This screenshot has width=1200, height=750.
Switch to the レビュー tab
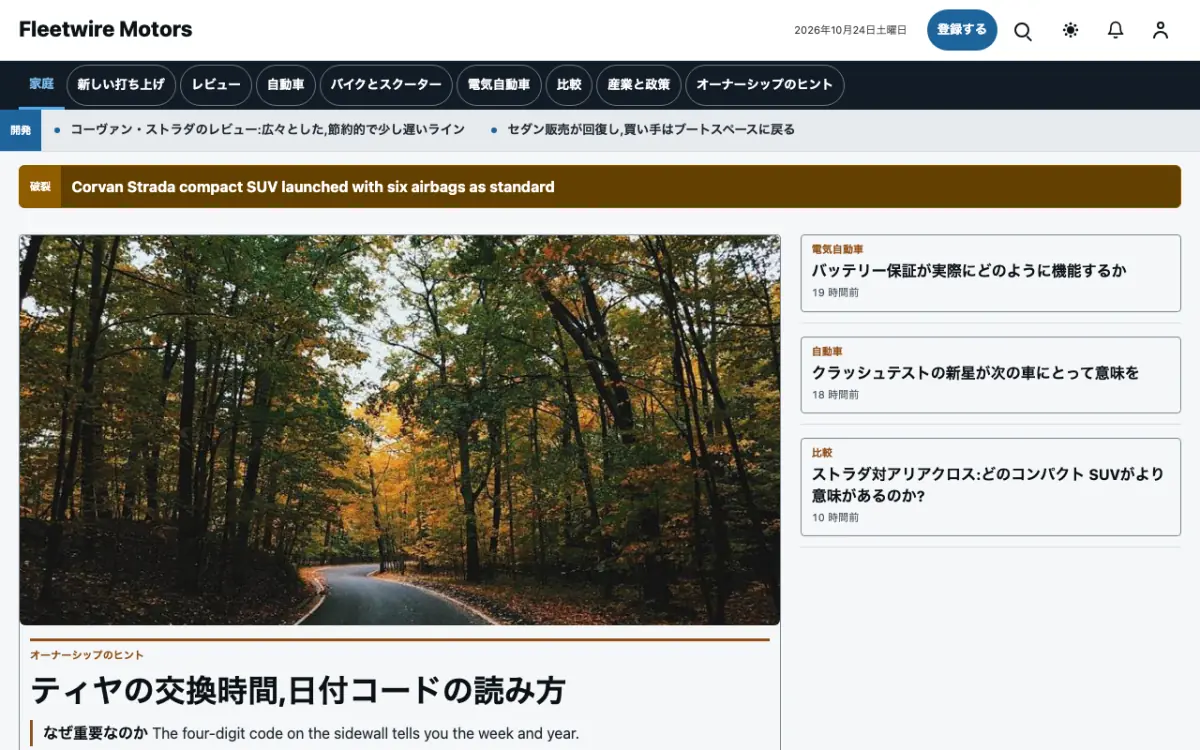point(216,85)
